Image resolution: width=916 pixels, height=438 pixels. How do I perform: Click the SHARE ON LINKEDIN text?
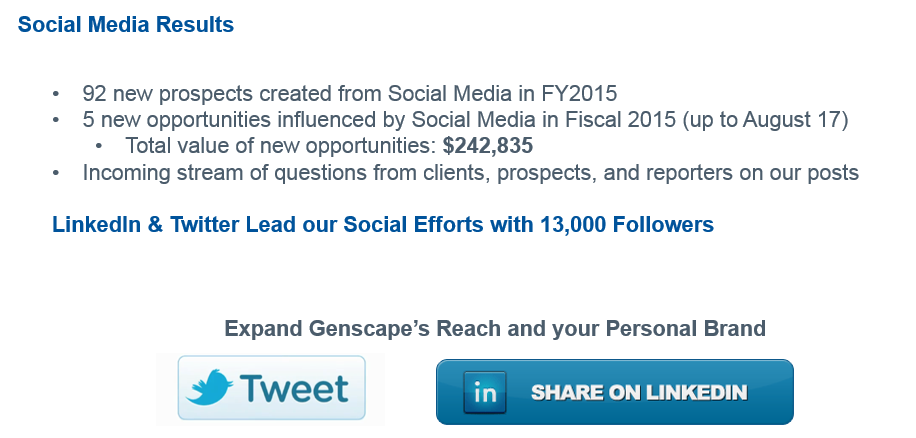pos(638,393)
